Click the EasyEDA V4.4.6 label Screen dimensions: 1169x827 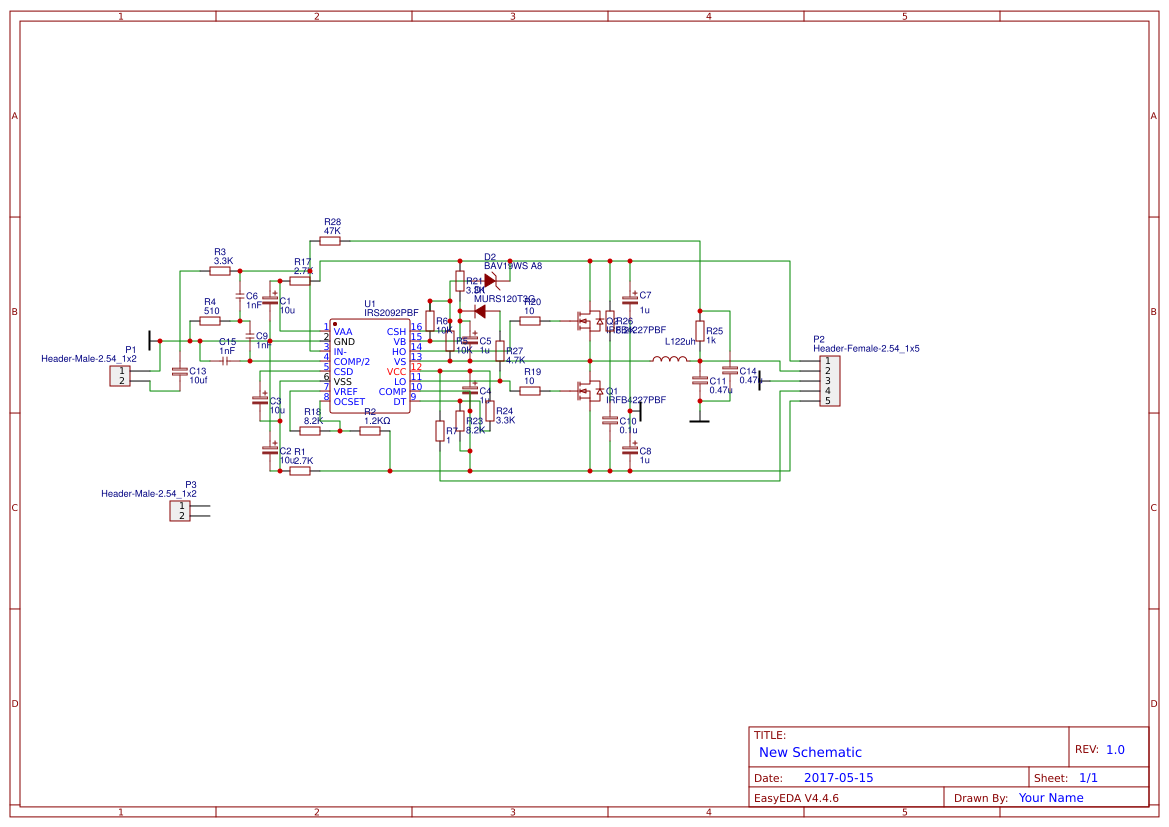(795, 797)
